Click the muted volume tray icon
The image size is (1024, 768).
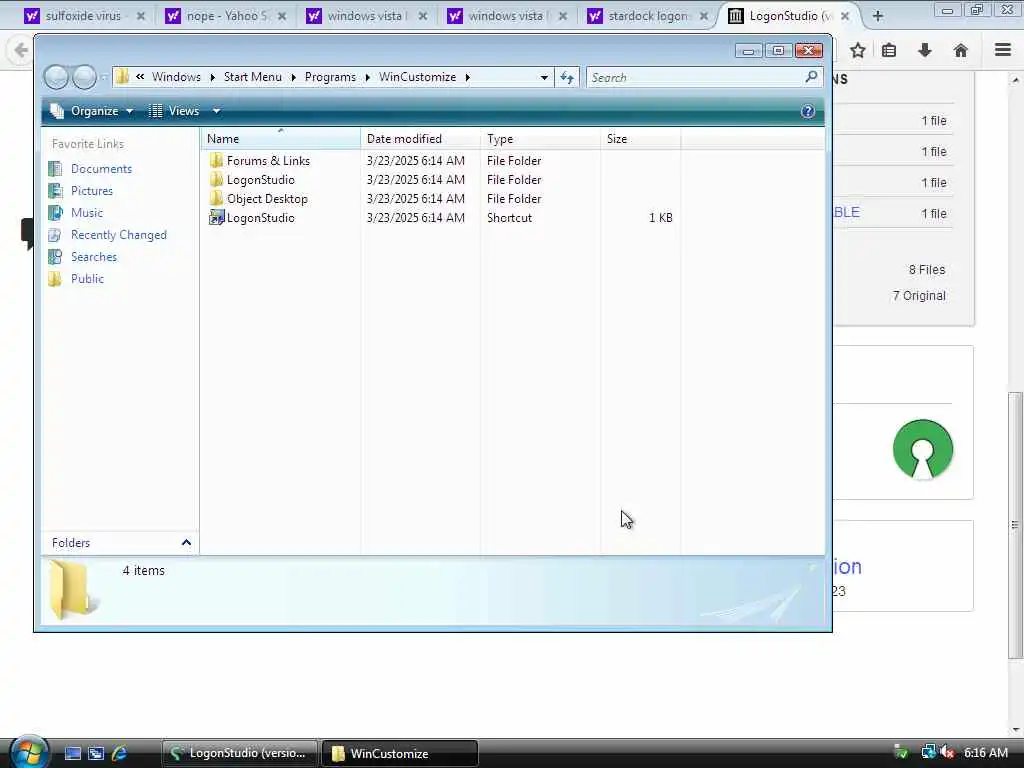947,753
